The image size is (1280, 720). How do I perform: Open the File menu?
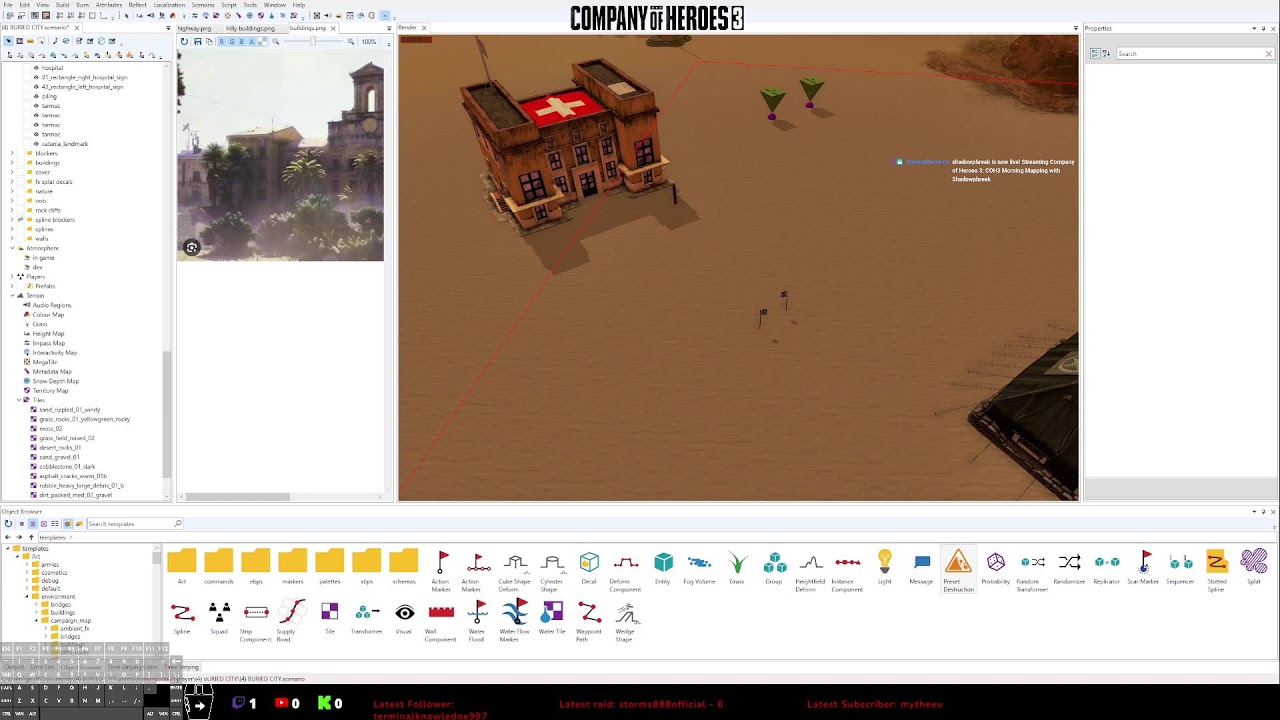click(7, 5)
